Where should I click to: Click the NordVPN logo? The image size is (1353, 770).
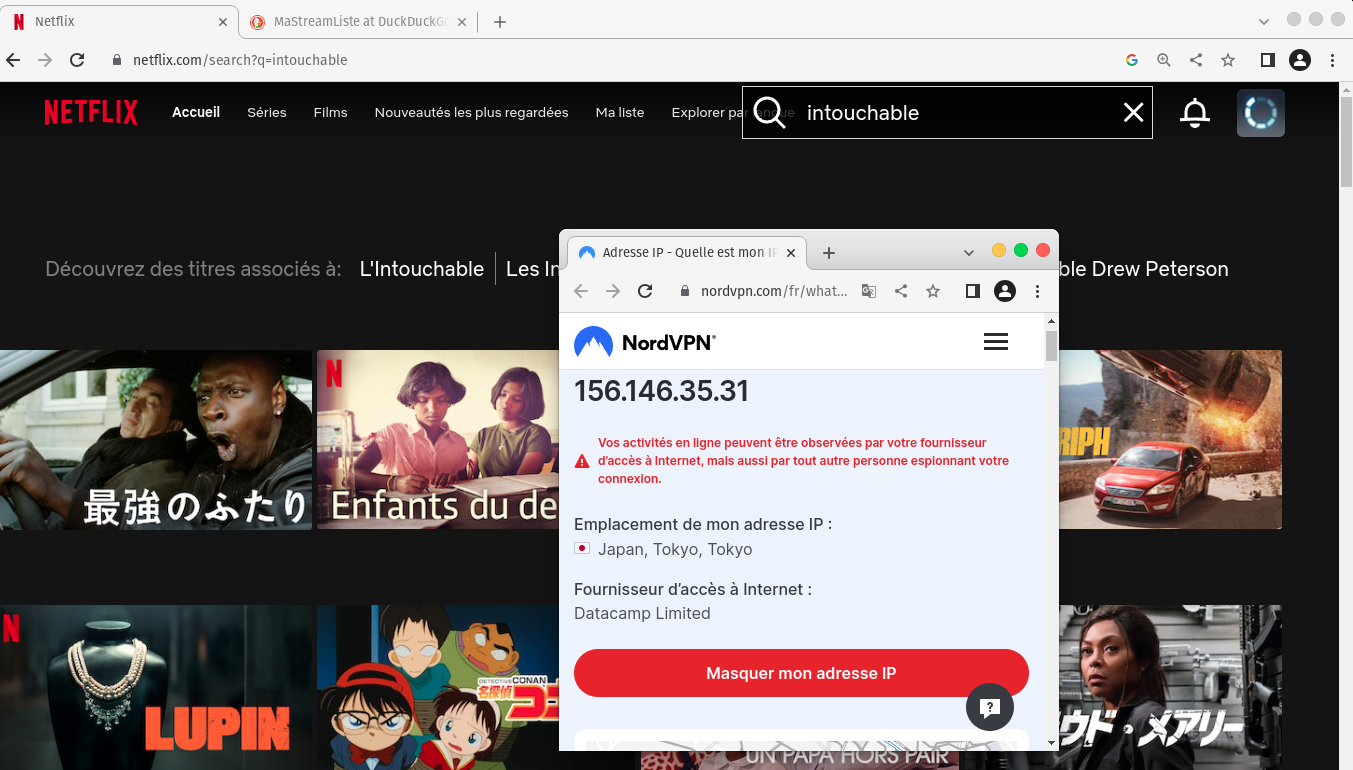644,341
